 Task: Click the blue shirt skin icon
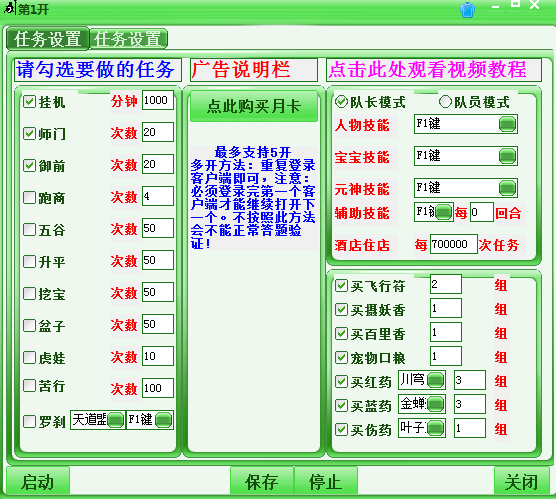(467, 10)
